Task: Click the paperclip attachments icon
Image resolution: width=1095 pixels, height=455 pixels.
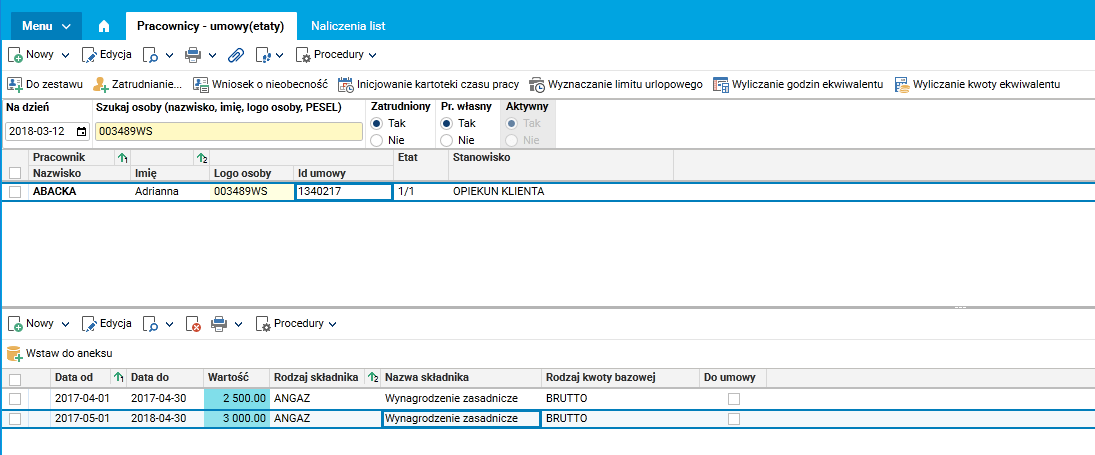Action: tap(236, 54)
